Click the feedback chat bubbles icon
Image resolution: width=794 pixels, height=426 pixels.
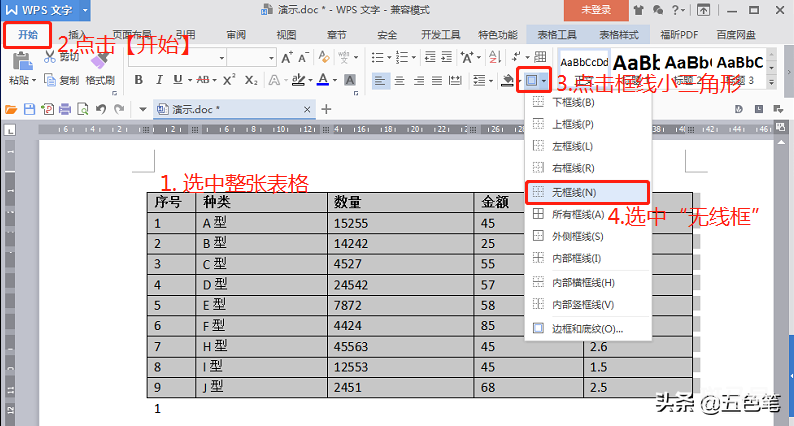(x=658, y=10)
